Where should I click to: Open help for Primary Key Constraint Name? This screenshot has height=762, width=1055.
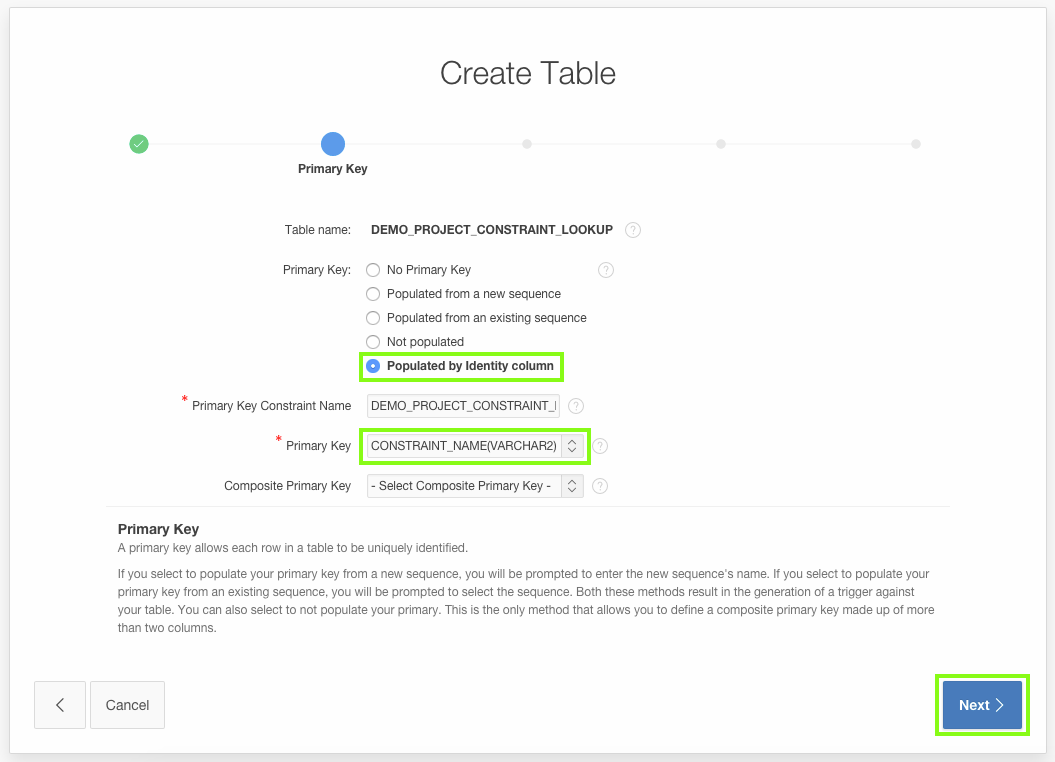tap(575, 406)
